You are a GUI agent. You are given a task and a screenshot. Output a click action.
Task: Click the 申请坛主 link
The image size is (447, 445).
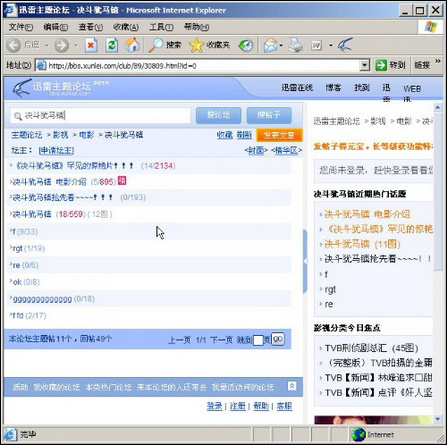pyautogui.click(x=56, y=150)
